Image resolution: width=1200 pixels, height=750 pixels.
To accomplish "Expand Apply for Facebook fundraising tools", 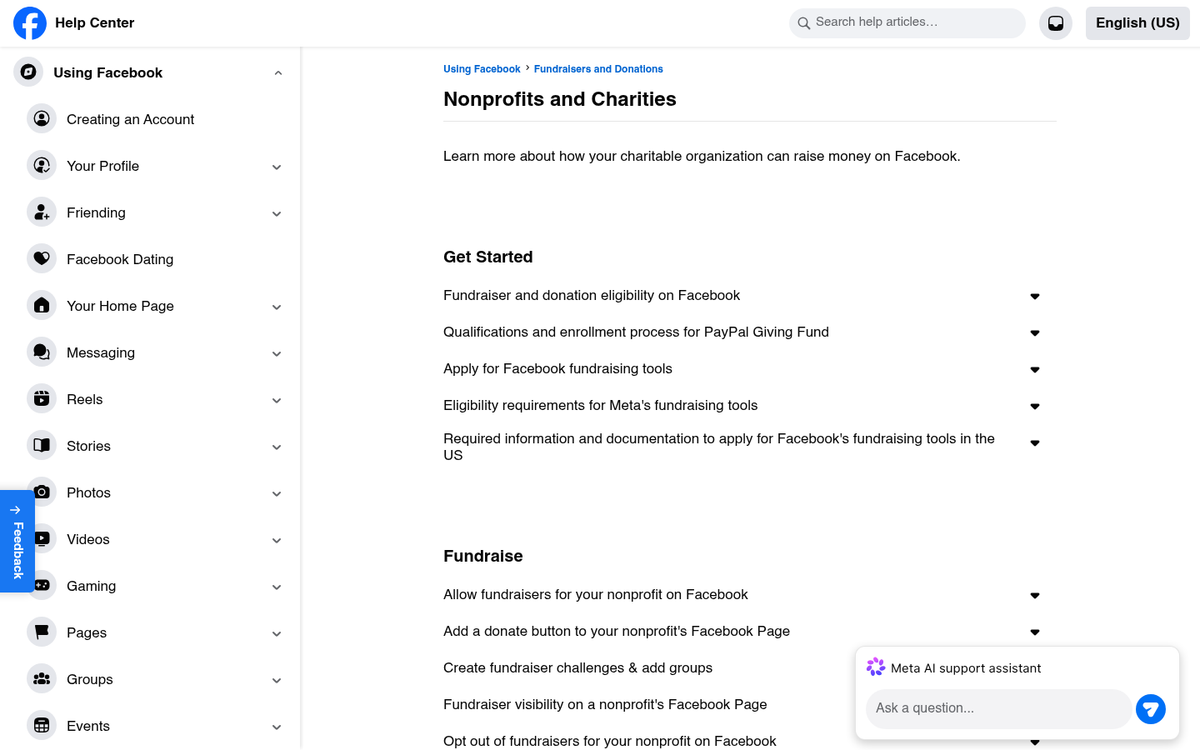I will (1034, 369).
